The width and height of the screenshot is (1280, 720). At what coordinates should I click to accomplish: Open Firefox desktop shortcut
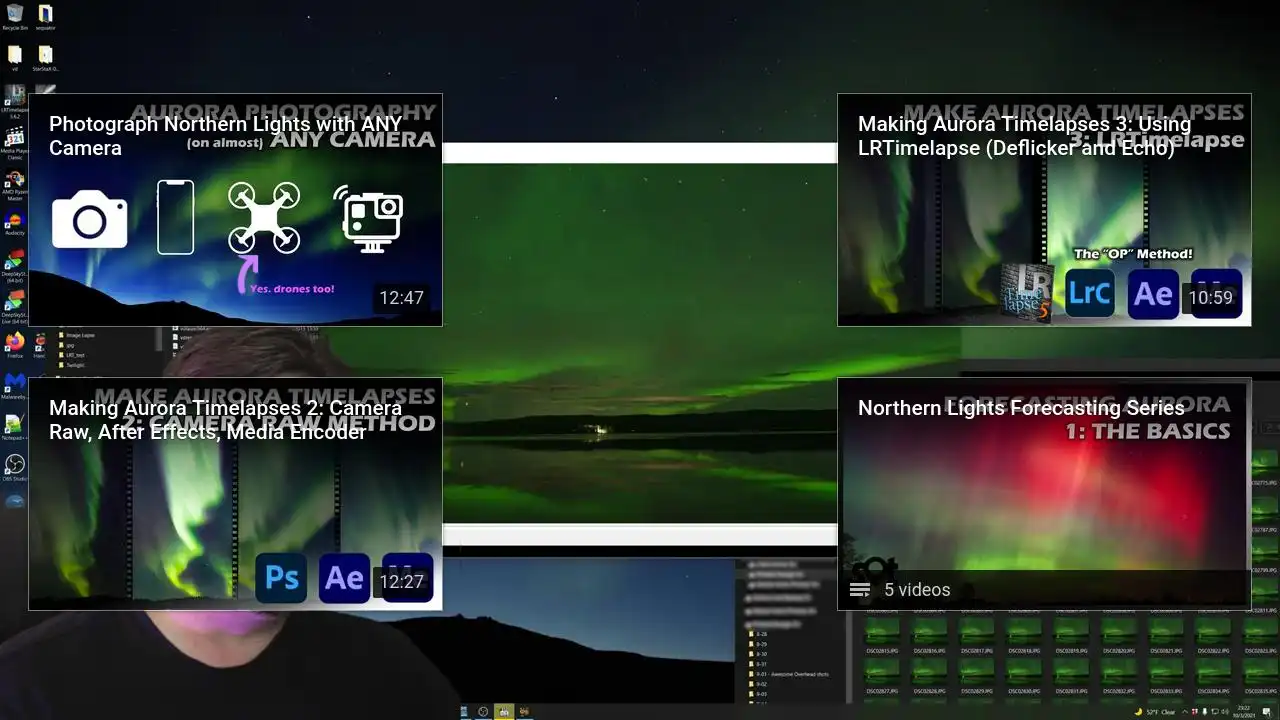tap(15, 345)
